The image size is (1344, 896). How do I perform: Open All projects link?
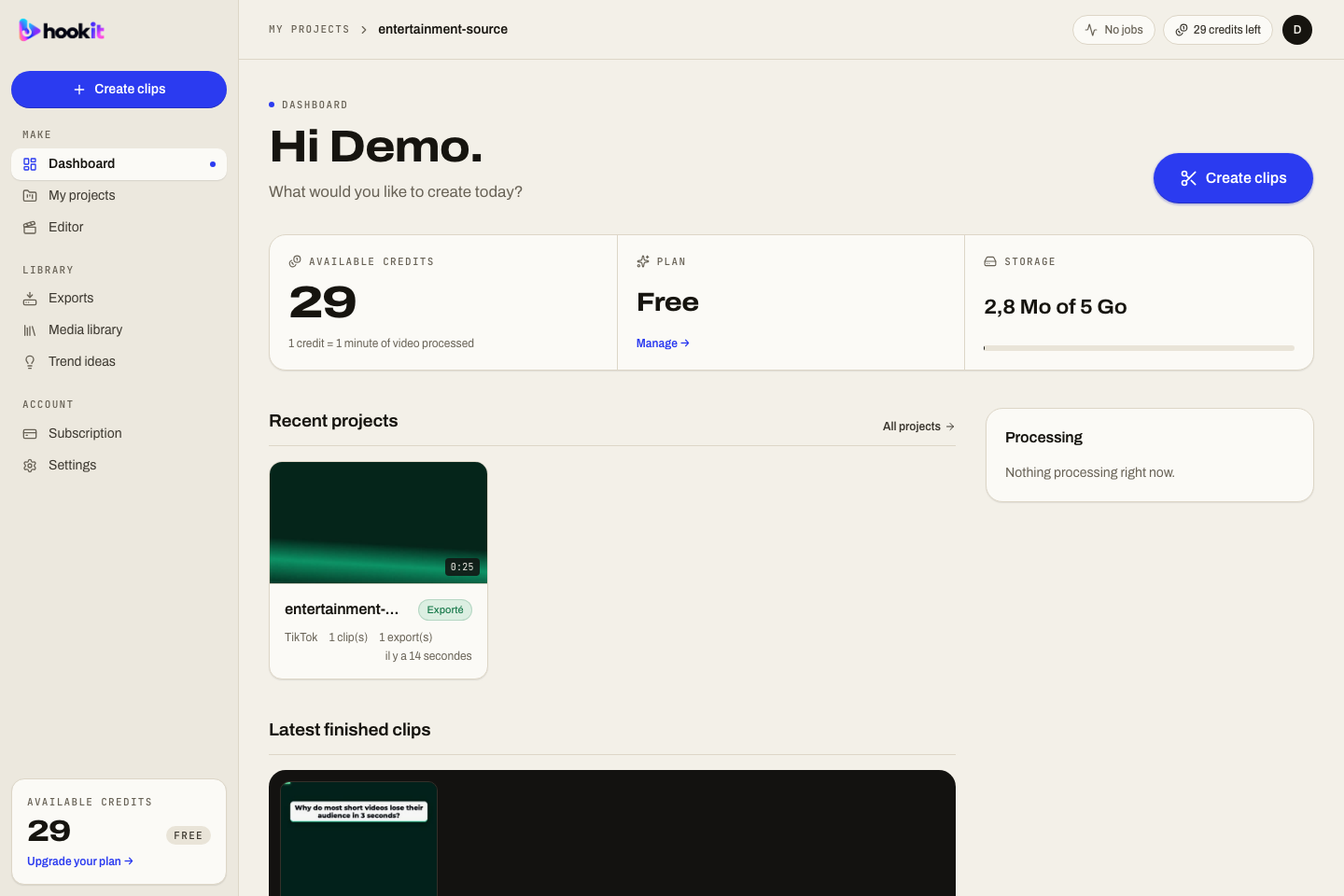(x=918, y=427)
